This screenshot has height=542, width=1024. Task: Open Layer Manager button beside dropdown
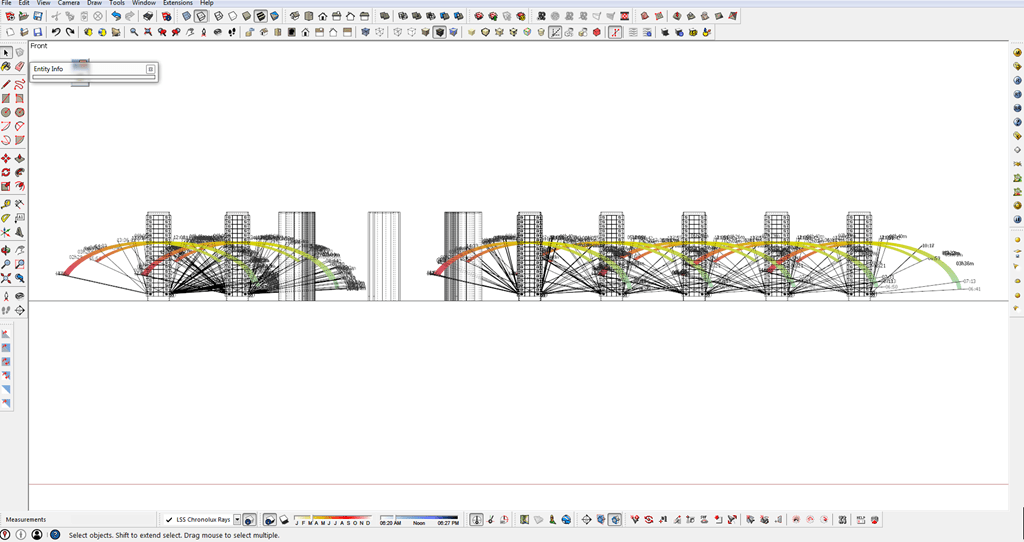[x=249, y=520]
